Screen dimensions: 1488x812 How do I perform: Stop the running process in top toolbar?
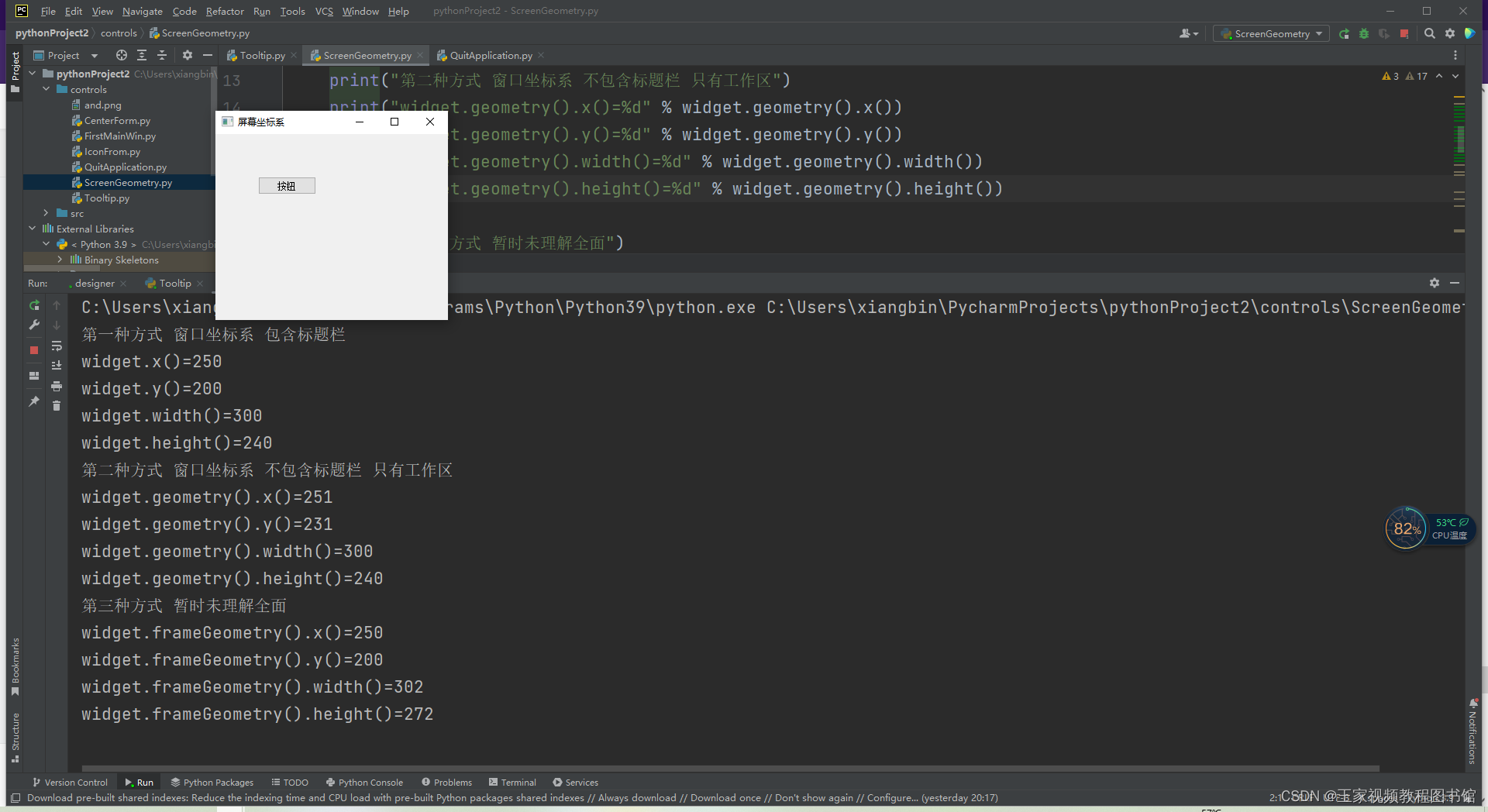1404,34
